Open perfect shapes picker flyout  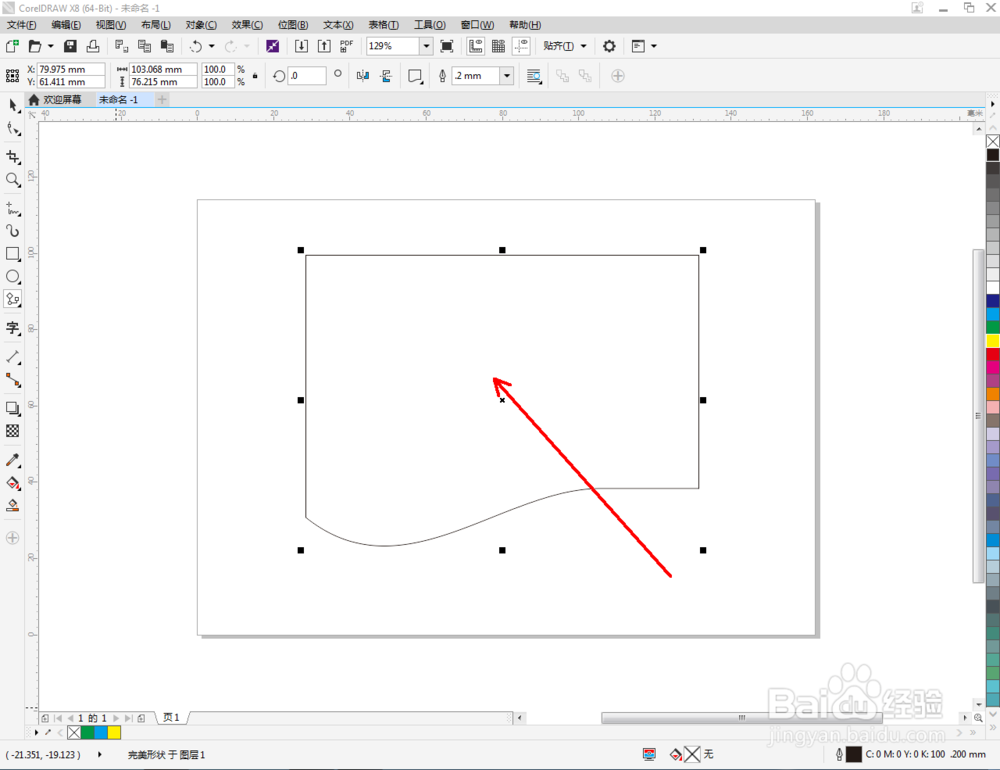(x=415, y=76)
